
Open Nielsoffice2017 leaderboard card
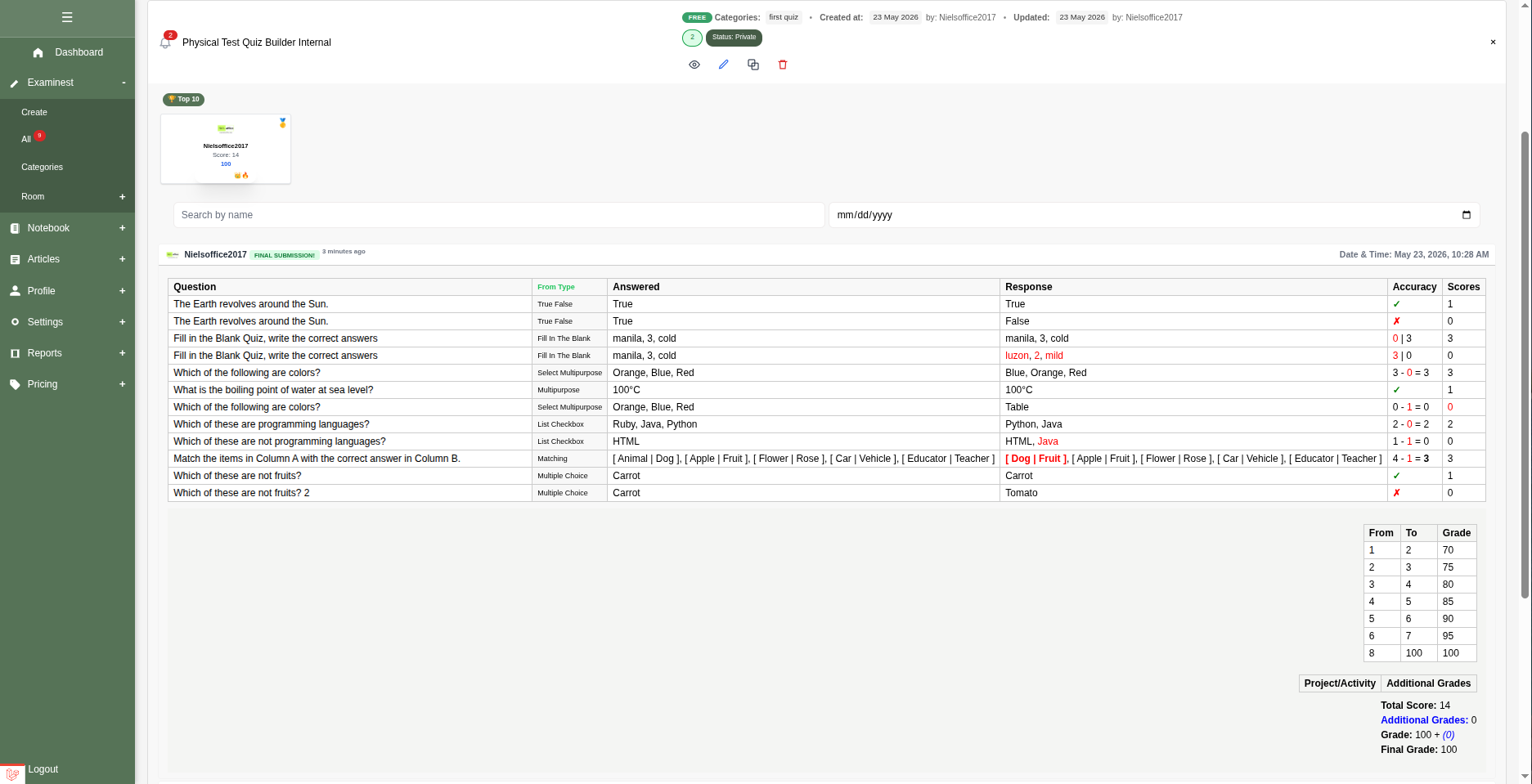(x=226, y=149)
